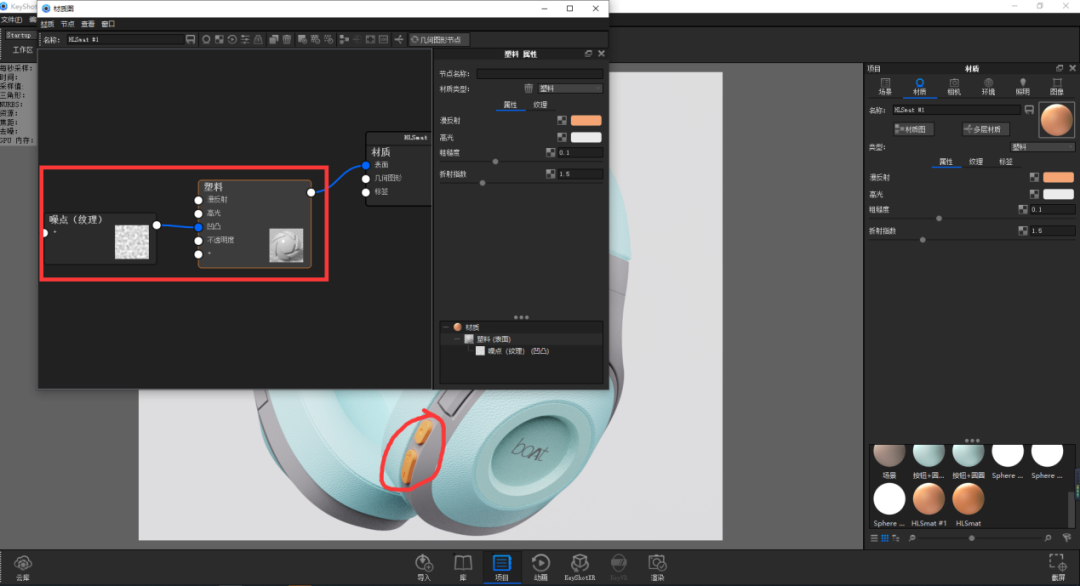Open the 材质 menu in Material Graph
Viewport: 1080px width, 586px height.
pos(47,24)
